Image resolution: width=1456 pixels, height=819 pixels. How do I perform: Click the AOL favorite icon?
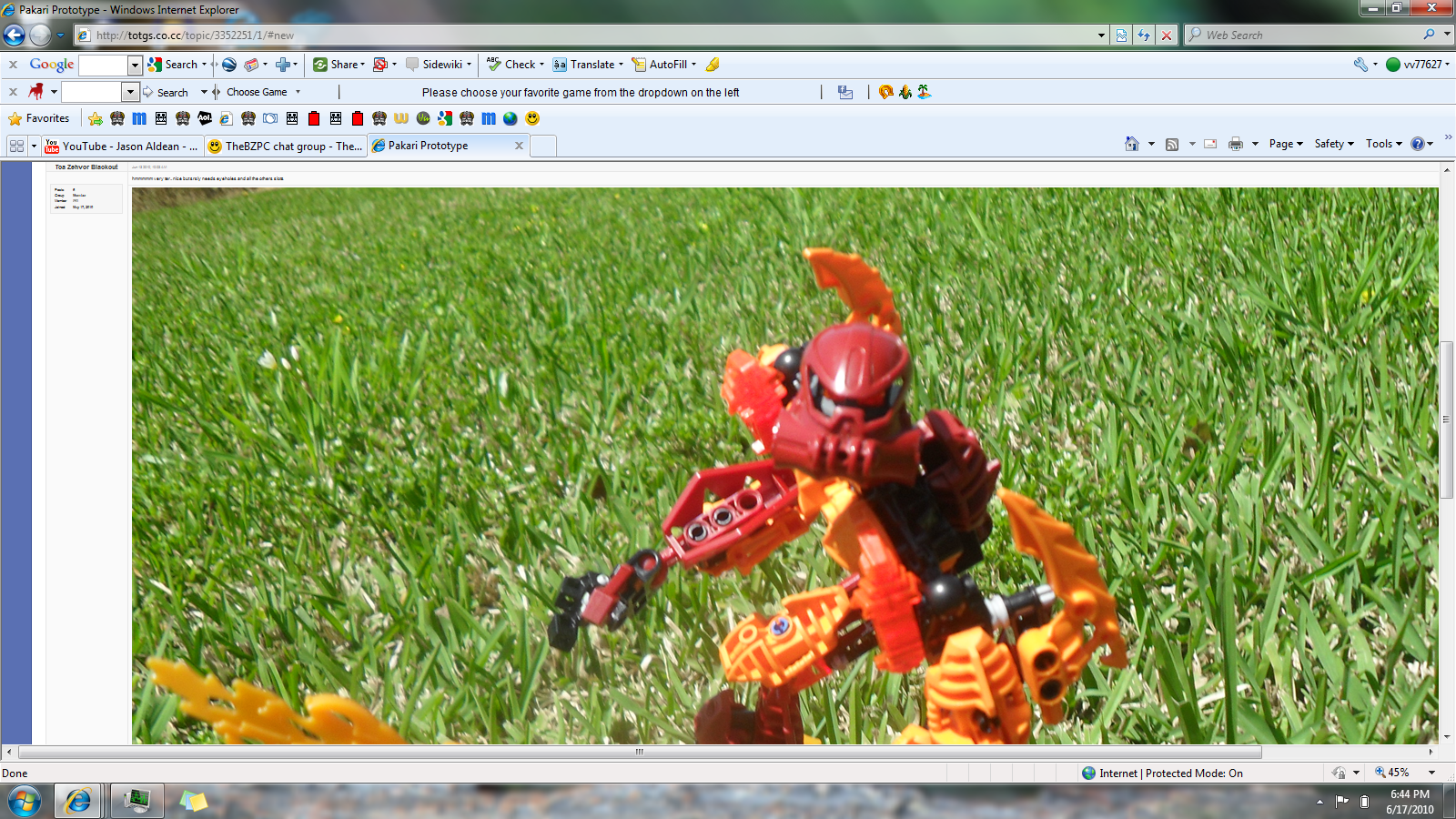coord(205,118)
